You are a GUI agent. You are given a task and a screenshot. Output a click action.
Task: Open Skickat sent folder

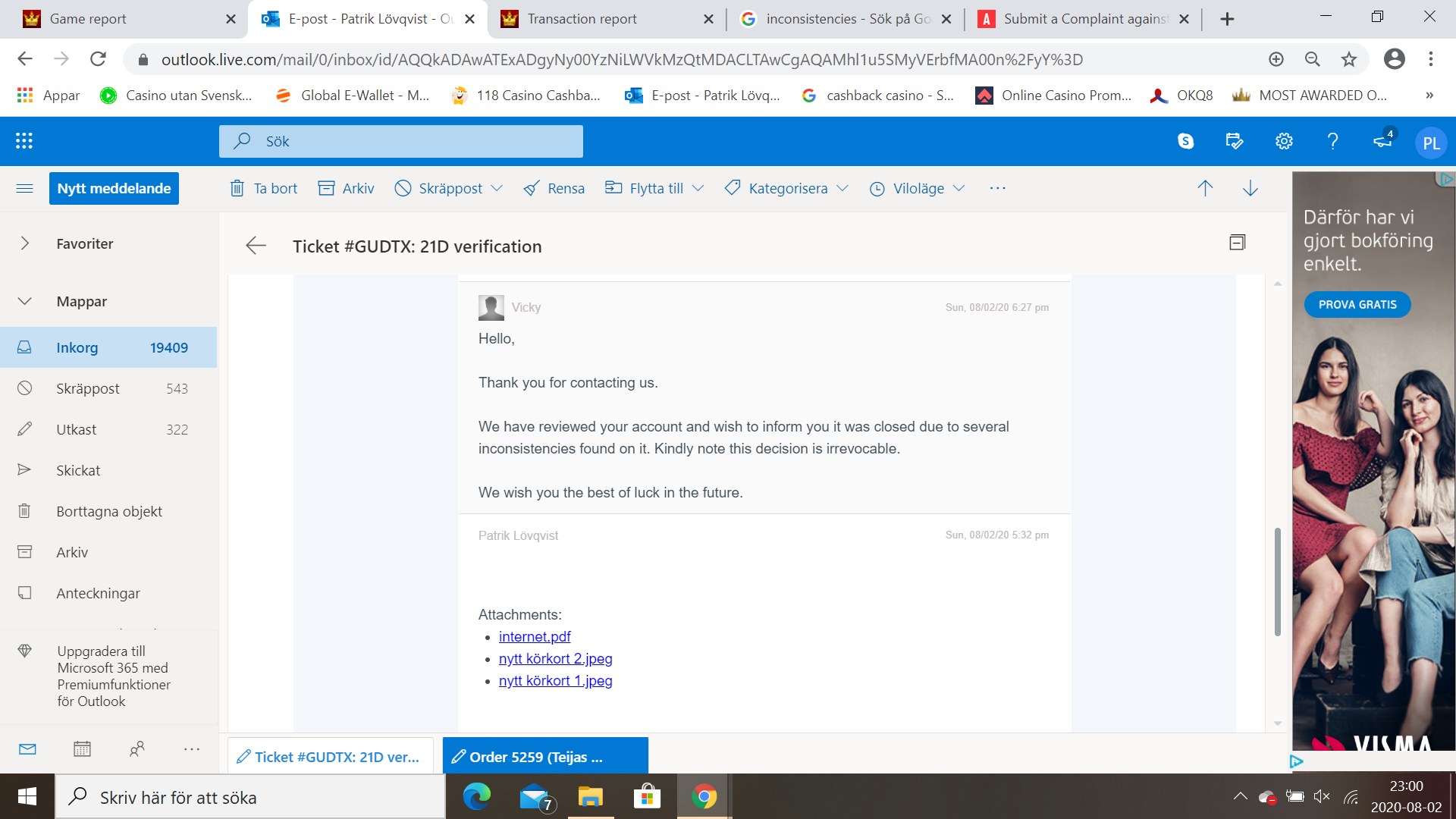[108, 470]
